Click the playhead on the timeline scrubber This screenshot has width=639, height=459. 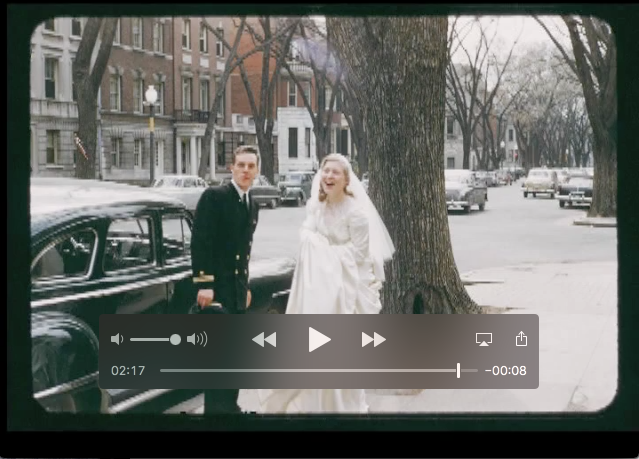[458, 371]
